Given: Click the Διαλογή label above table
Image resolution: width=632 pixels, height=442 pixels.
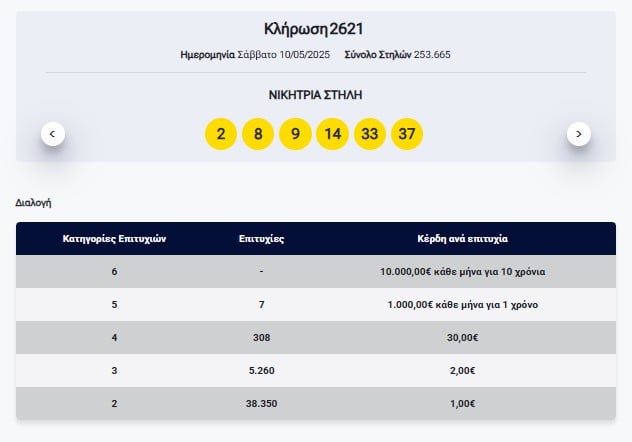Looking at the screenshot, I should [33, 203].
